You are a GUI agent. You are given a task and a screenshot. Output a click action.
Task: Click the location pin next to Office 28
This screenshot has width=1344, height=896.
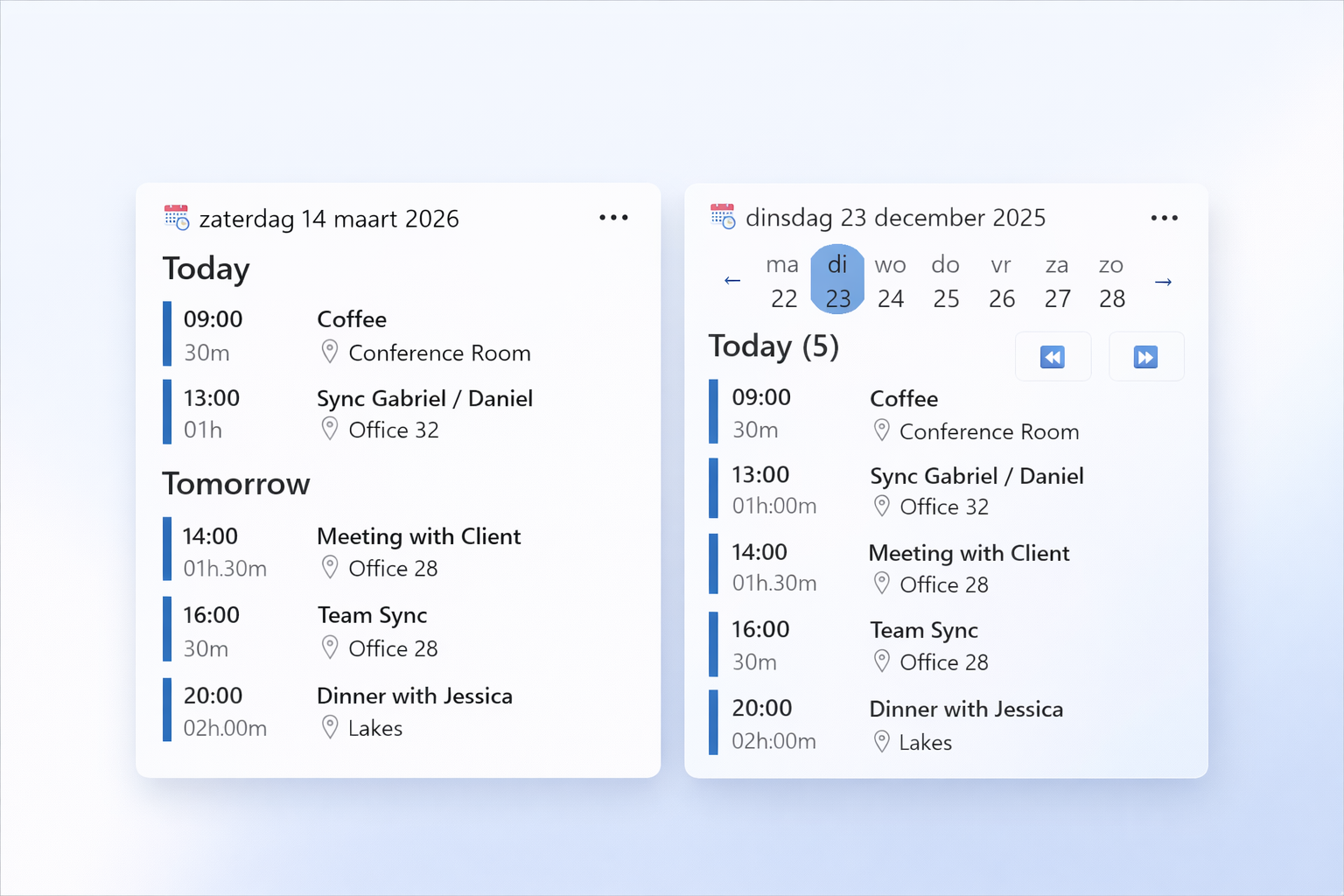(330, 567)
